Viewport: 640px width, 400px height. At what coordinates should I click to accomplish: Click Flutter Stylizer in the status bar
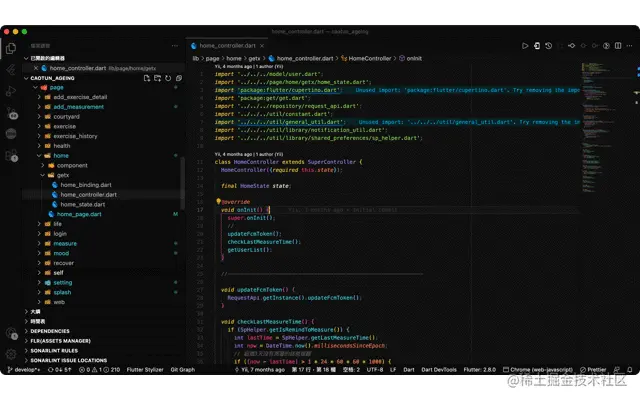(x=145, y=369)
